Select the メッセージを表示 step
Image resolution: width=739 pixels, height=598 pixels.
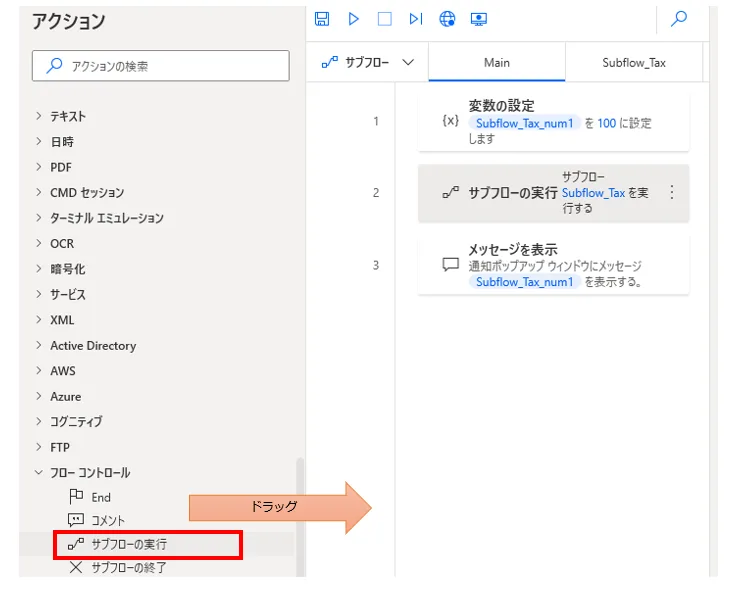point(553,265)
